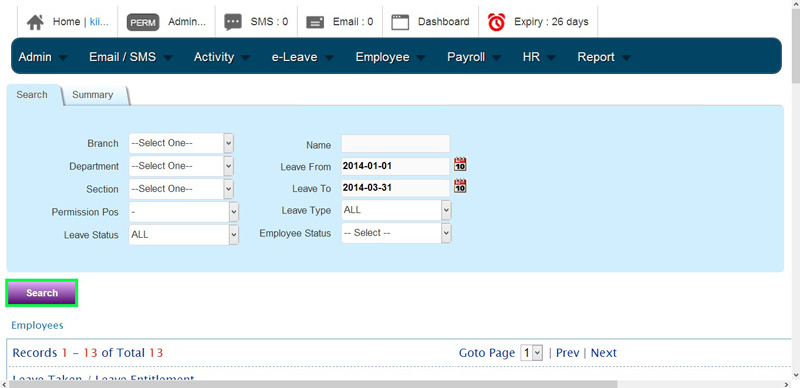Click the Next page link

coord(604,353)
